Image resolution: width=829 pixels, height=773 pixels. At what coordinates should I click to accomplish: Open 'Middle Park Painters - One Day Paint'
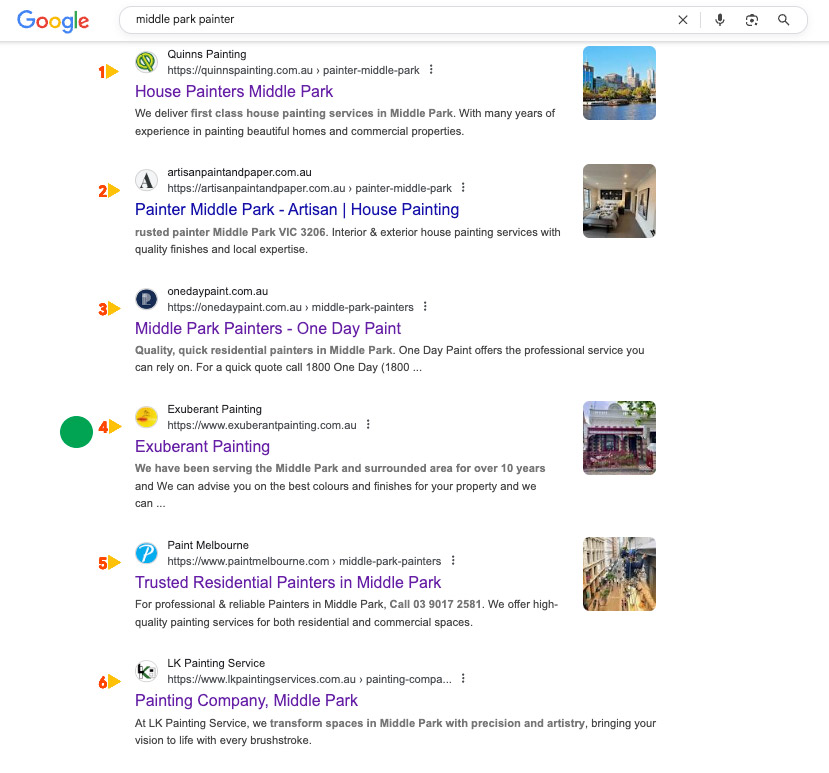pos(268,328)
